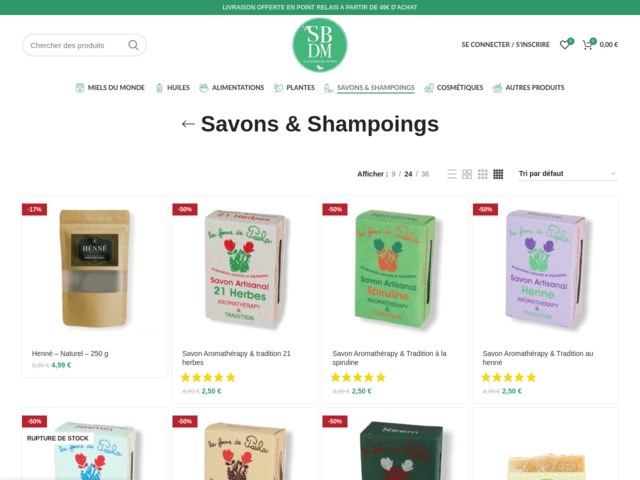Select four-column grid view icon
The image size is (640, 480).
pos(498,174)
